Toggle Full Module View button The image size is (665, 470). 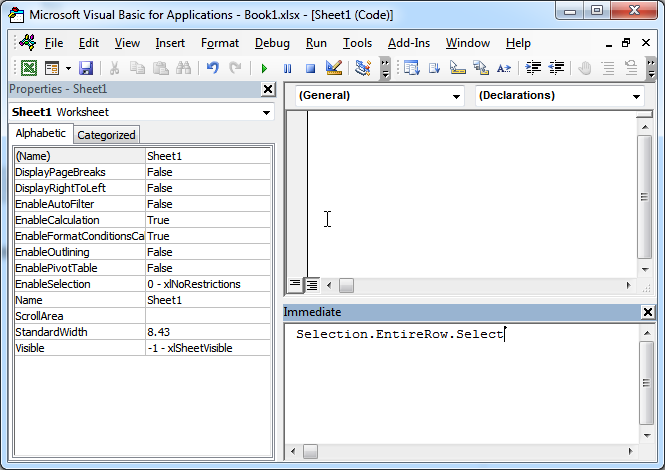[x=312, y=285]
